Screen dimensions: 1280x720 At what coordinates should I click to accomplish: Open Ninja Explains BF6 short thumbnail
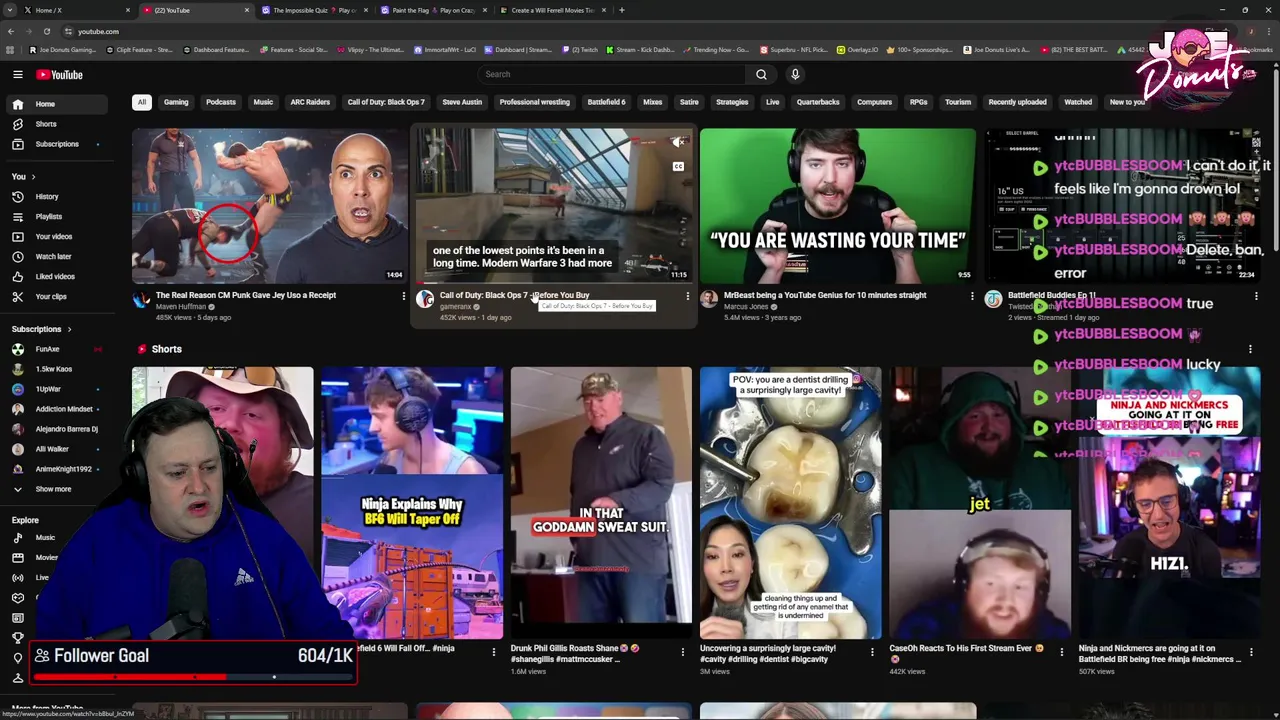pyautogui.click(x=412, y=503)
